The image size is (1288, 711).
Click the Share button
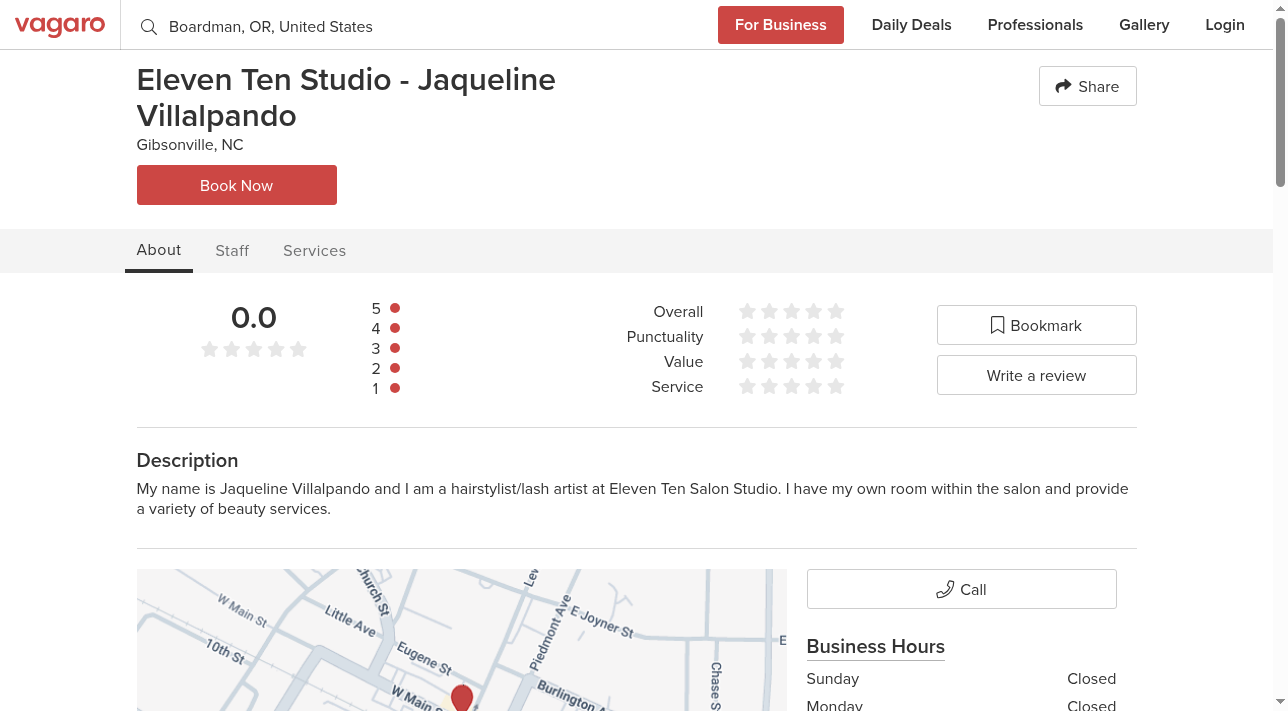tap(1088, 86)
